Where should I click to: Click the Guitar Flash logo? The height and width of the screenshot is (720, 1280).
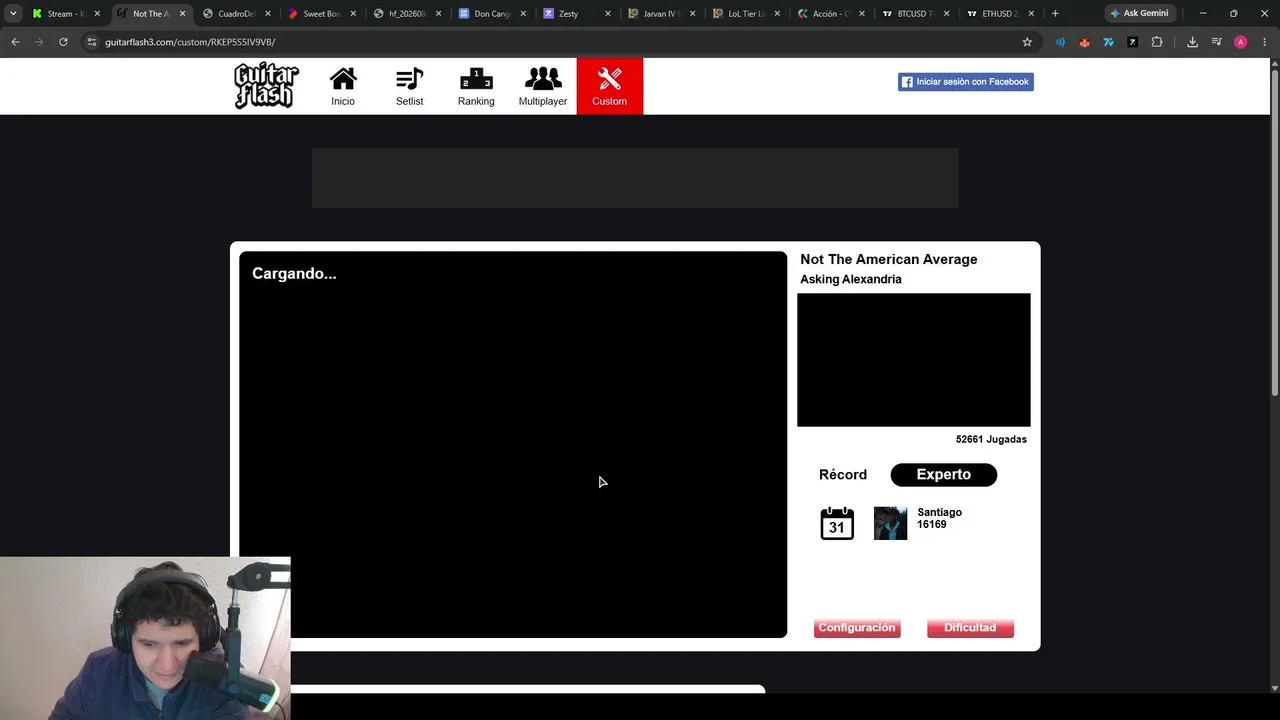[x=266, y=86]
